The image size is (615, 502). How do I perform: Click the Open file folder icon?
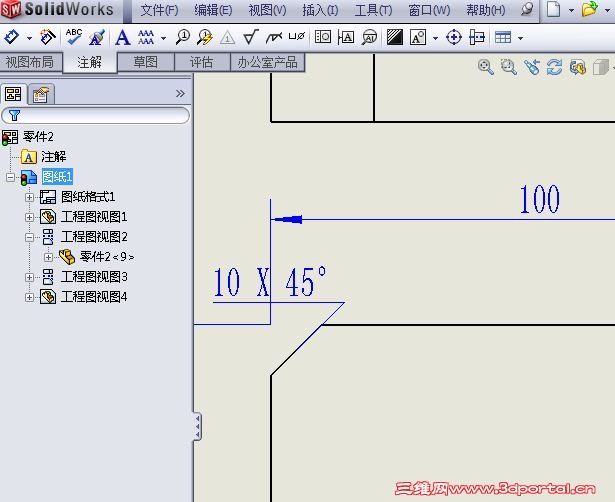click(590, 9)
